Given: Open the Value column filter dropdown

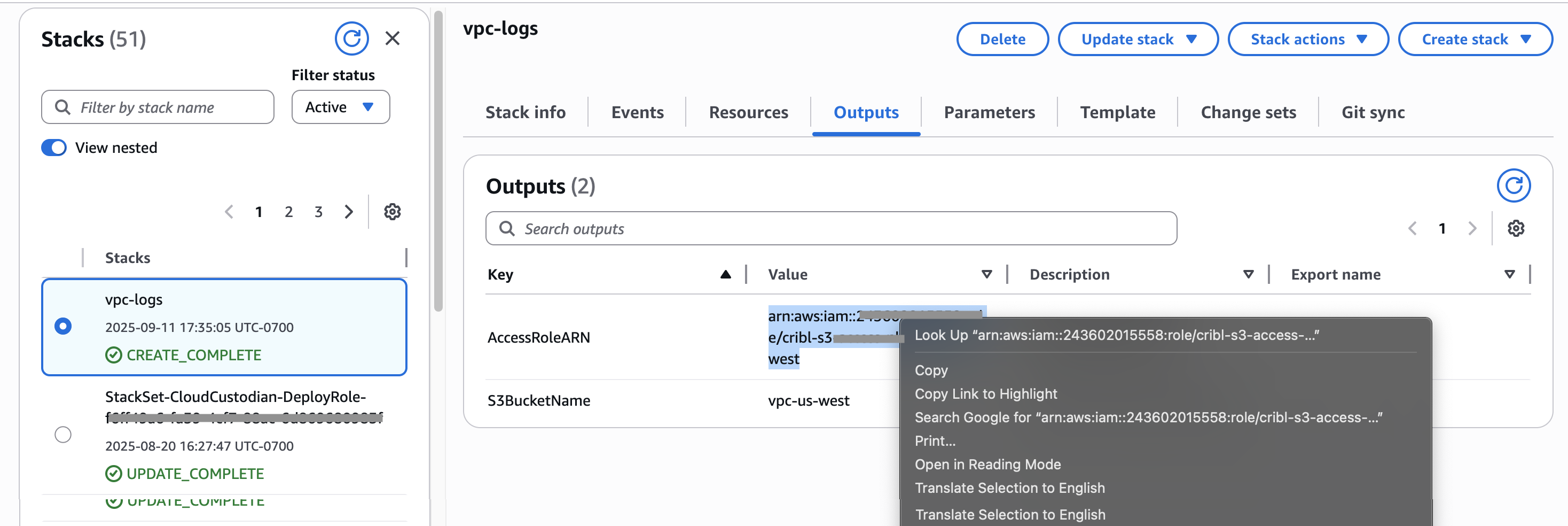Looking at the screenshot, I should pyautogui.click(x=987, y=274).
